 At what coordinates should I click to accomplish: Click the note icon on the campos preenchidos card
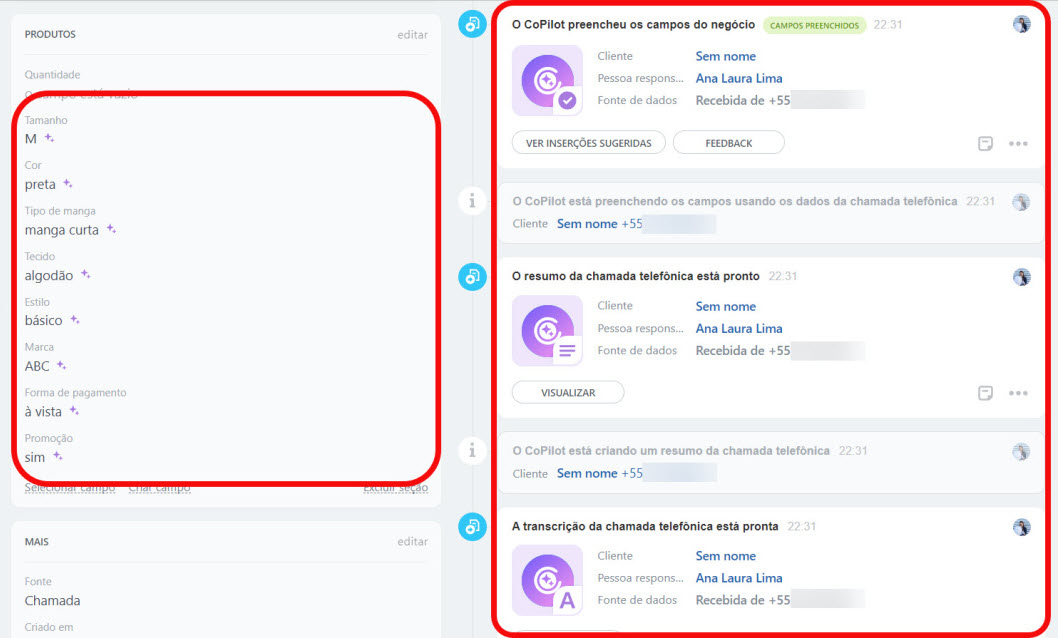[985, 144]
